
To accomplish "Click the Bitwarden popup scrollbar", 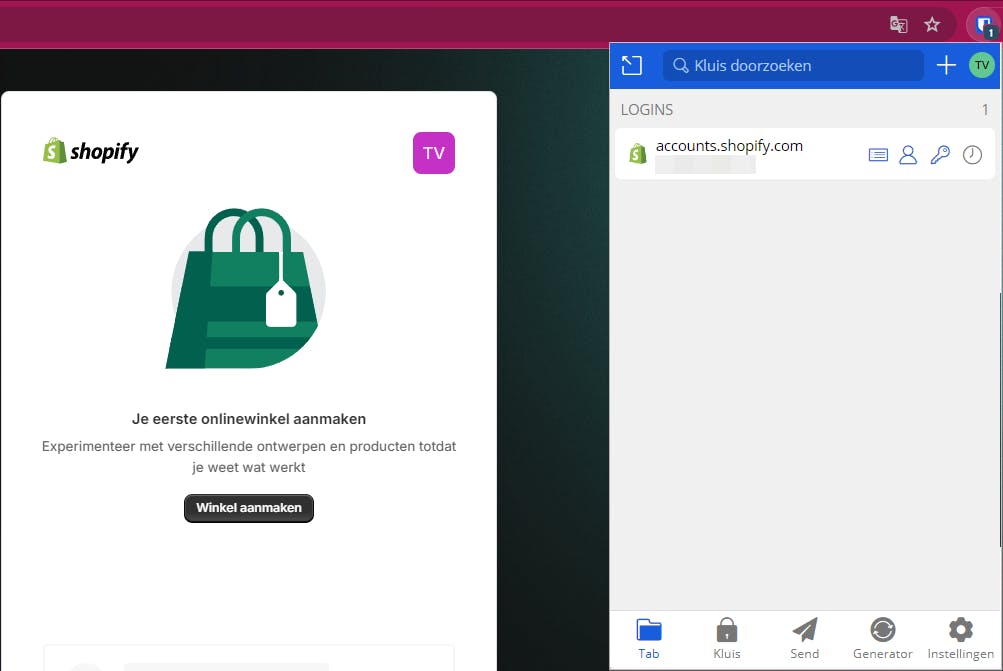I will click(x=1000, y=419).
